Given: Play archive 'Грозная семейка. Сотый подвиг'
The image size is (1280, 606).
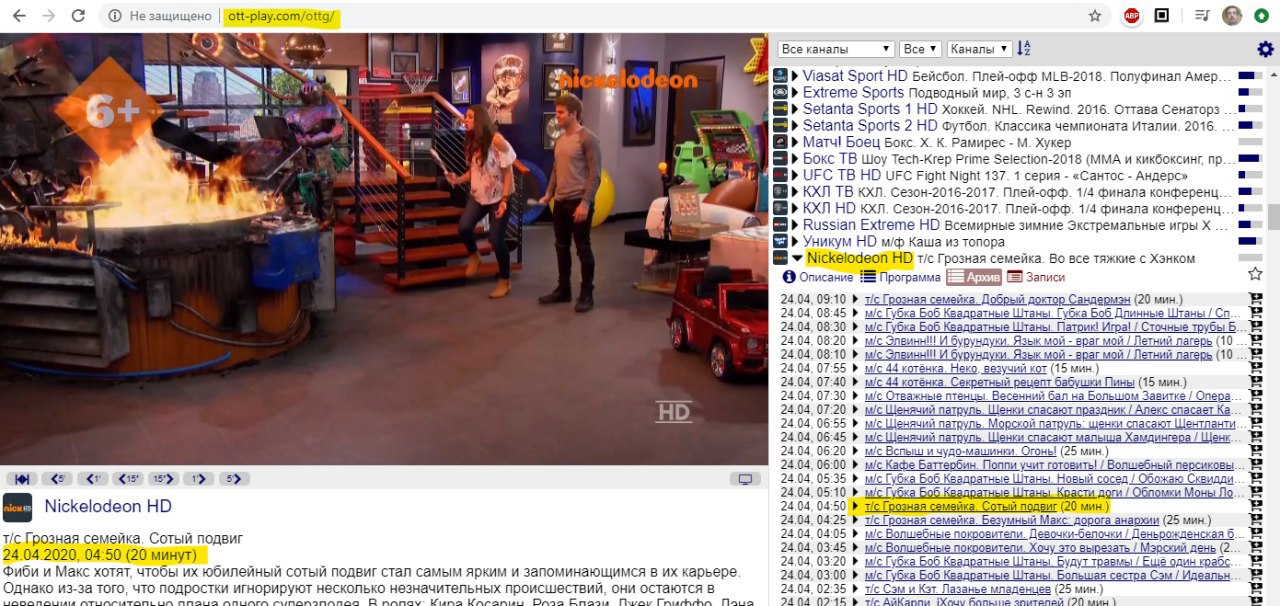Looking at the screenshot, I should [960, 507].
